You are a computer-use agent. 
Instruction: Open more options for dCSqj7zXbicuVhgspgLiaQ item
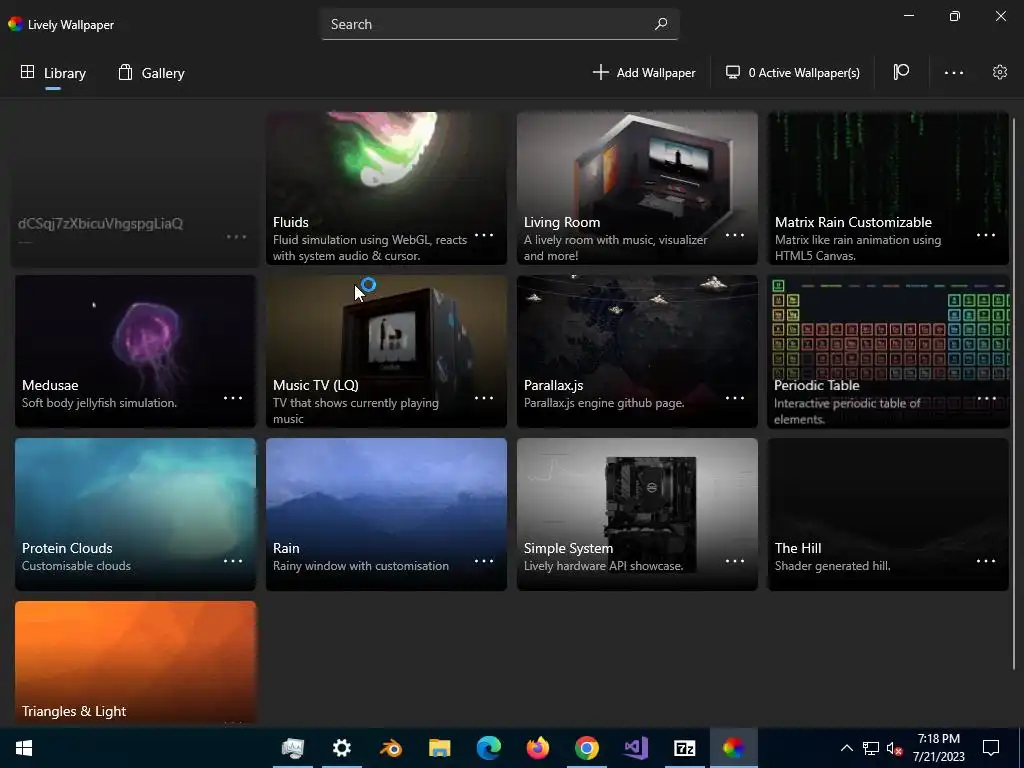click(x=236, y=236)
